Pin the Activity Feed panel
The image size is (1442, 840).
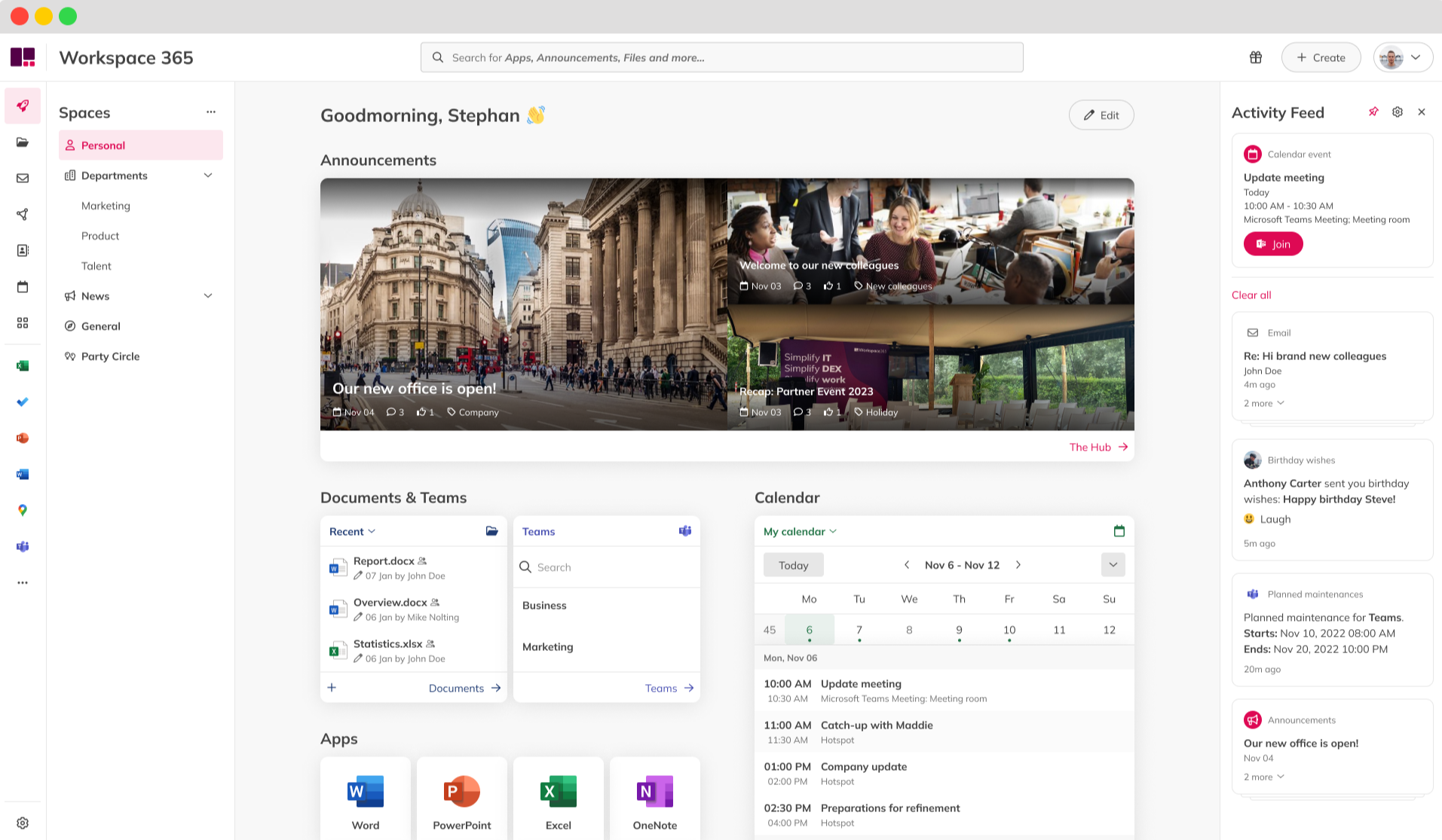(x=1373, y=111)
